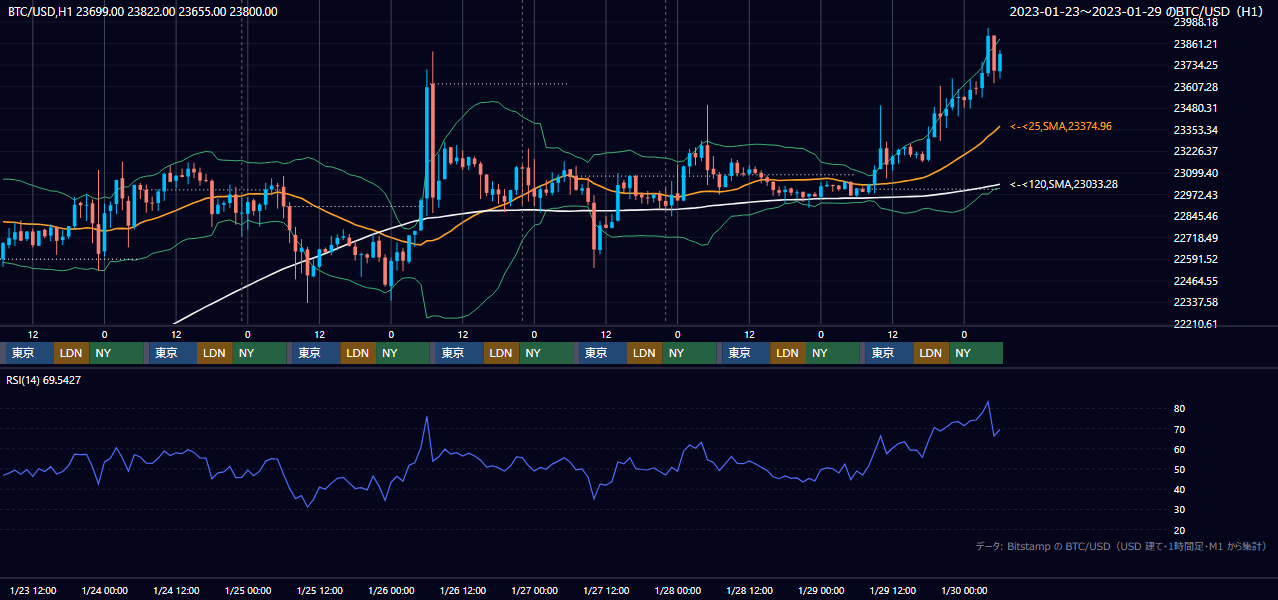Image resolution: width=1278 pixels, height=600 pixels.
Task: Select the lowest price label 22210.61
Action: click(1195, 324)
